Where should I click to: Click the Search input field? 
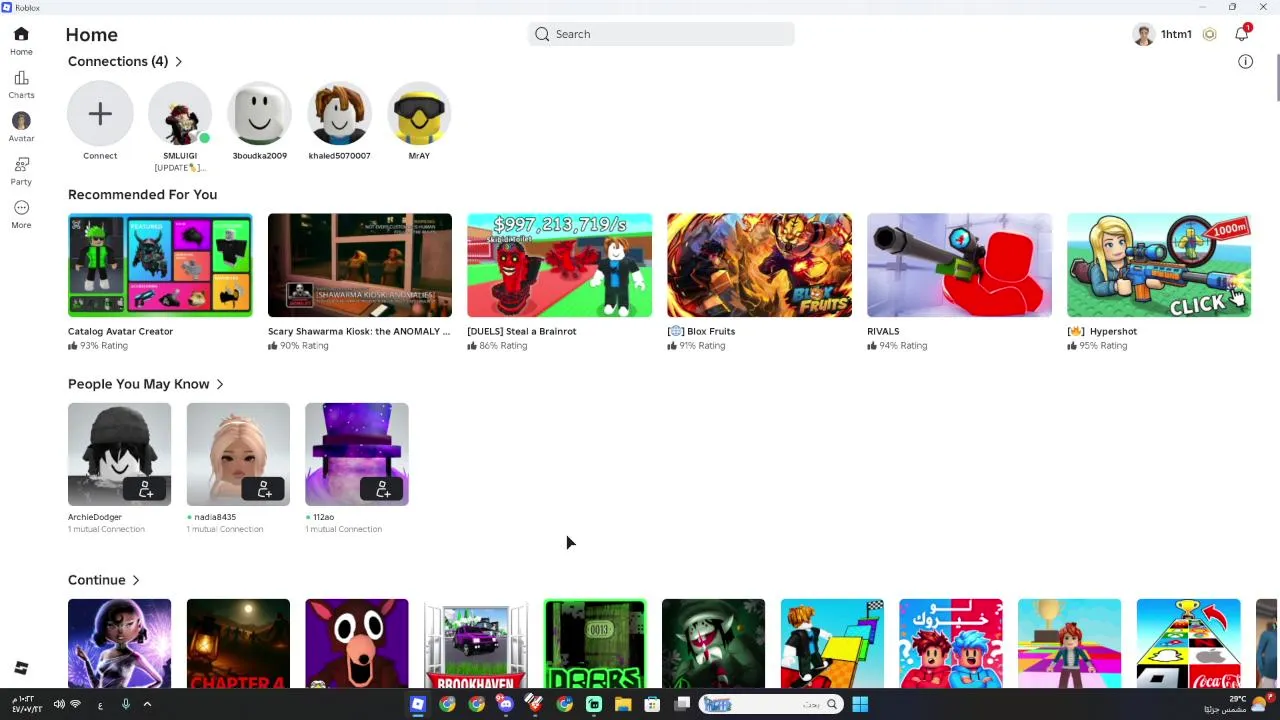[661, 34]
